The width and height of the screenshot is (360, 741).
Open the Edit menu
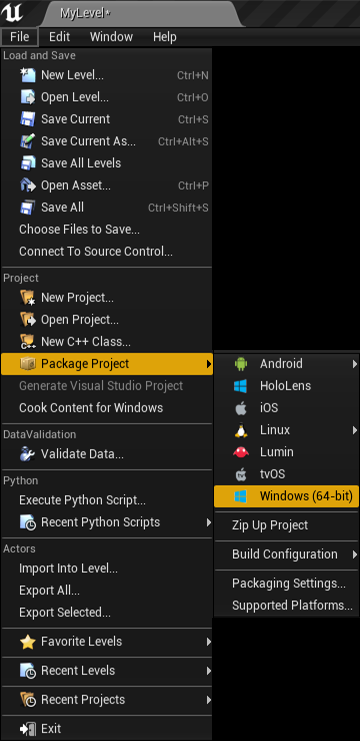tap(60, 37)
